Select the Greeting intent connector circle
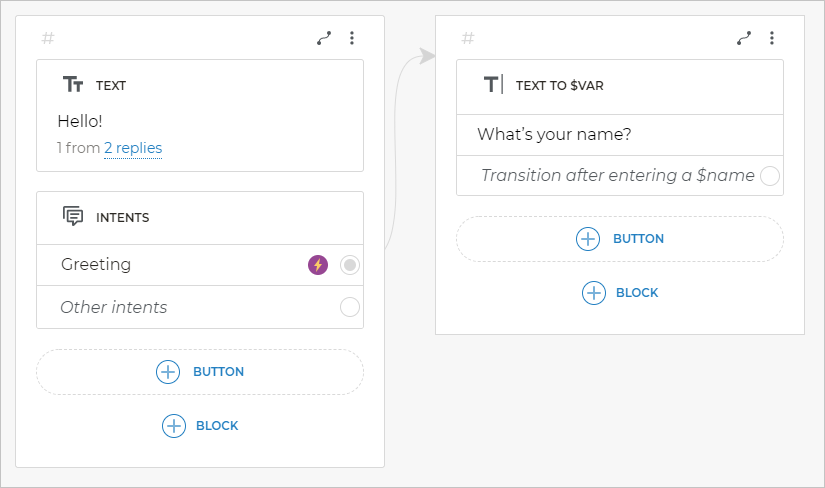 coord(349,265)
